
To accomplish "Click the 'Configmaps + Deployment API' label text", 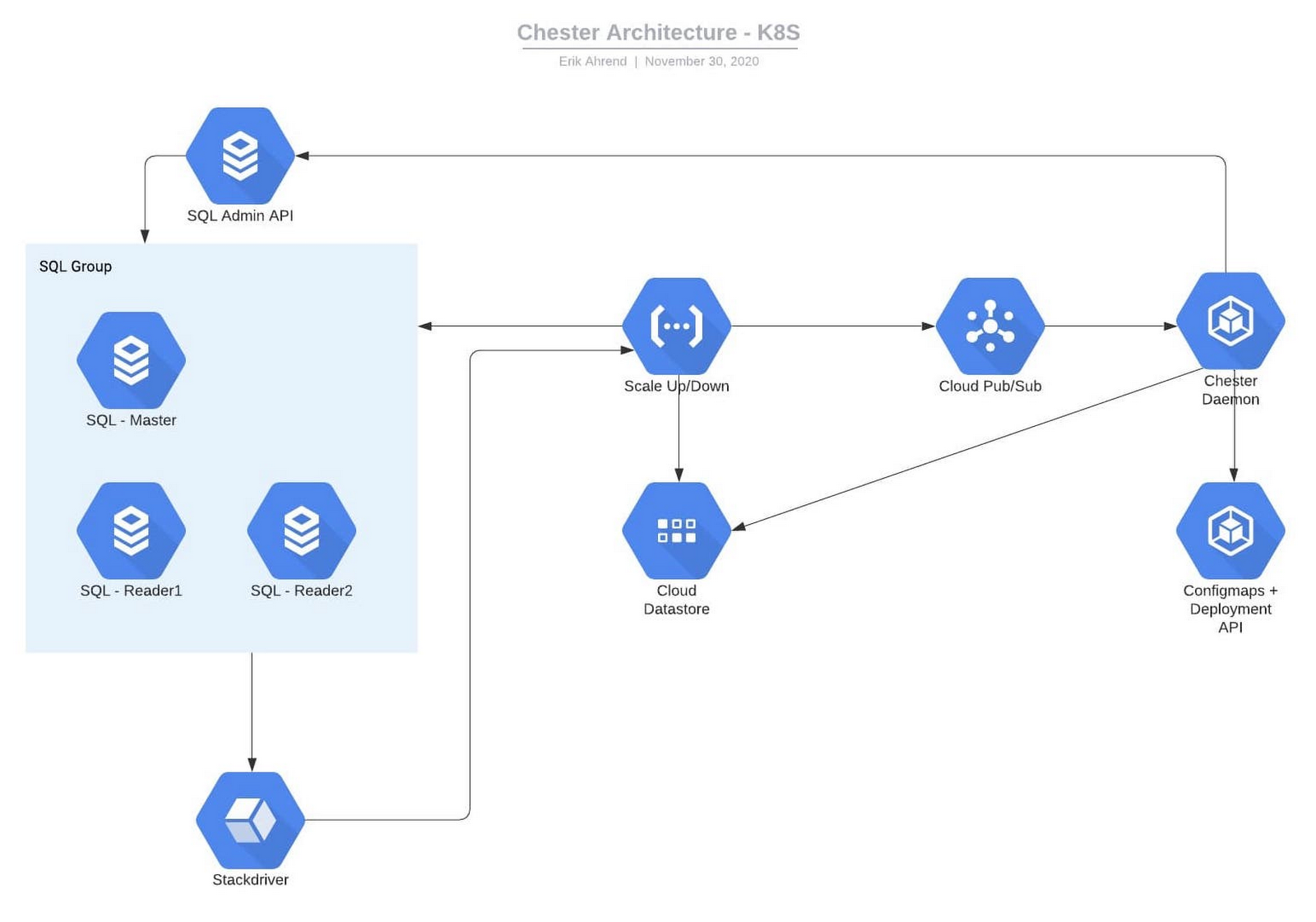I will (1230, 609).
